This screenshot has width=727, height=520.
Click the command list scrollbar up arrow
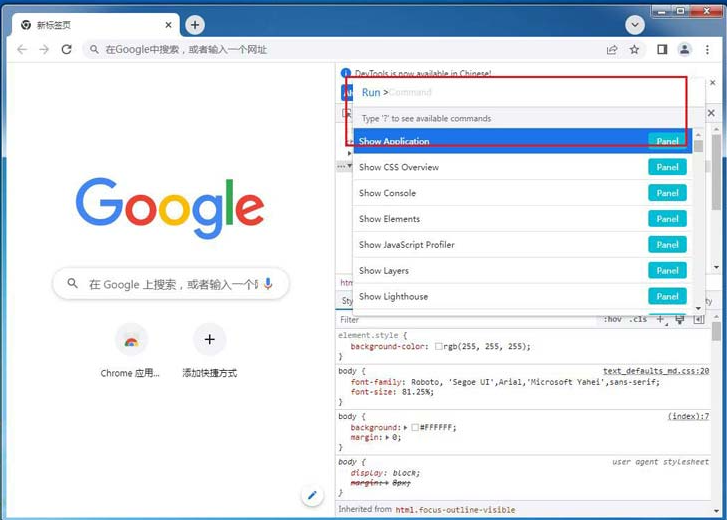(698, 135)
